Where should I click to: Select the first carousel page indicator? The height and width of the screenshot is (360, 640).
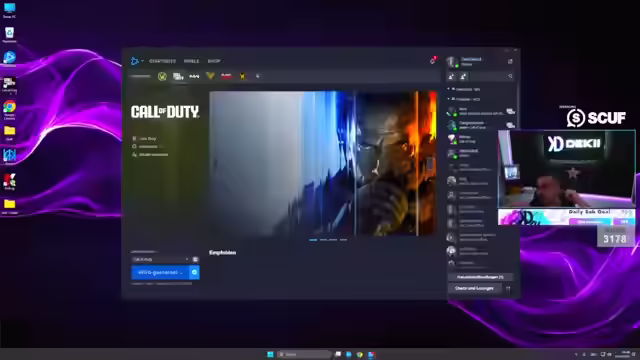coord(313,240)
